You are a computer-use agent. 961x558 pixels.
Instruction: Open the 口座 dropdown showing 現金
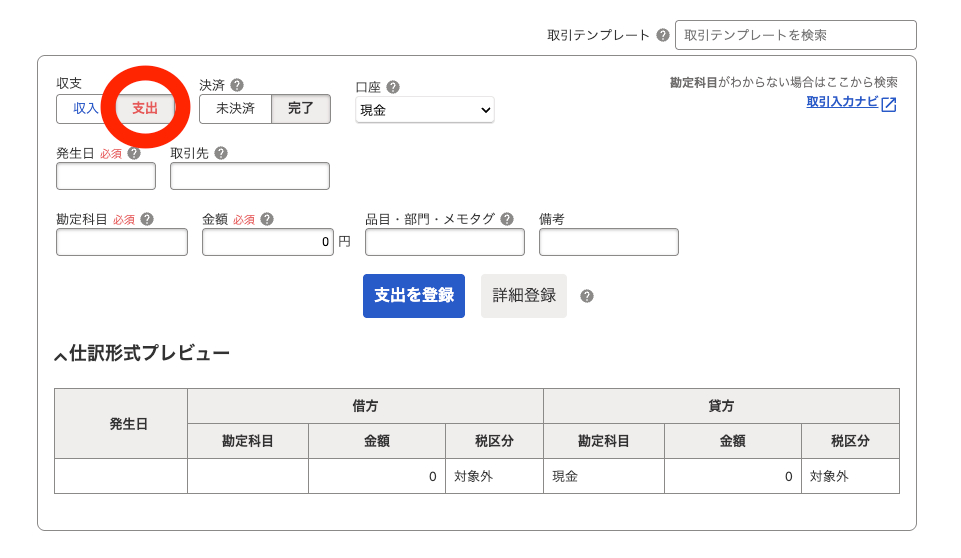tap(425, 110)
